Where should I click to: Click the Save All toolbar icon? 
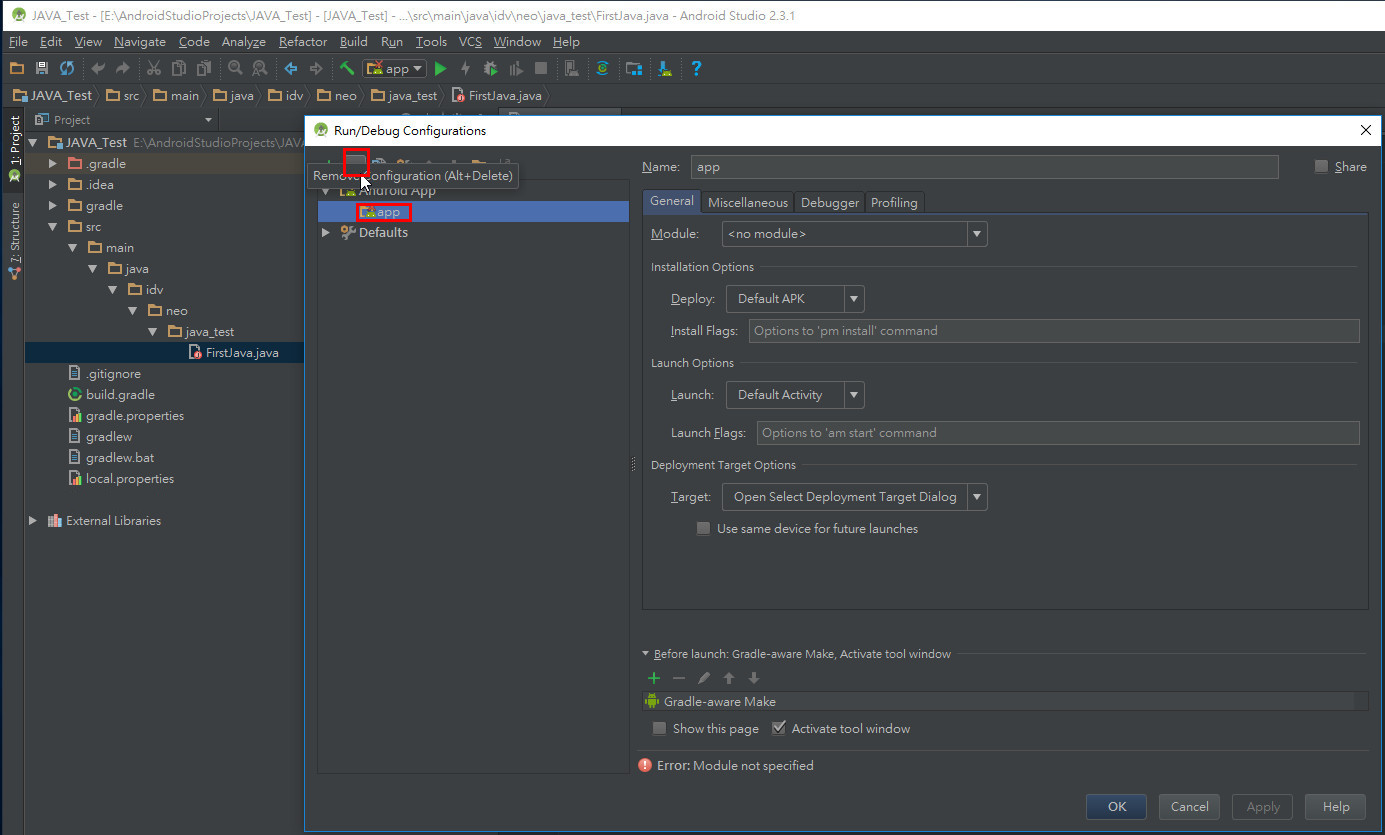(41, 68)
